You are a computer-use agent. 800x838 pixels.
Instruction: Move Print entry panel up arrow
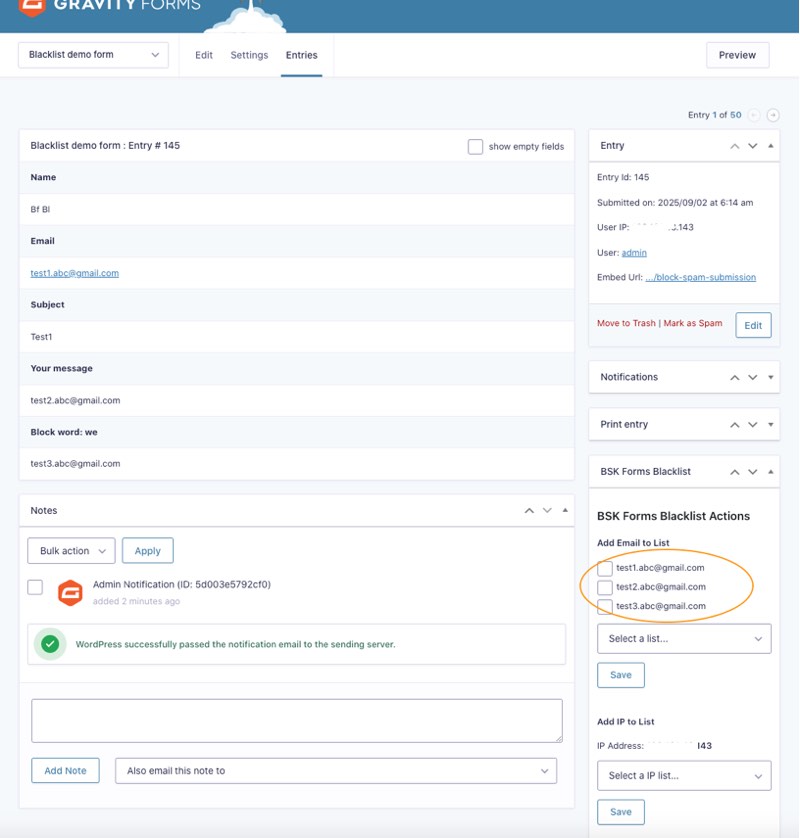coord(735,425)
